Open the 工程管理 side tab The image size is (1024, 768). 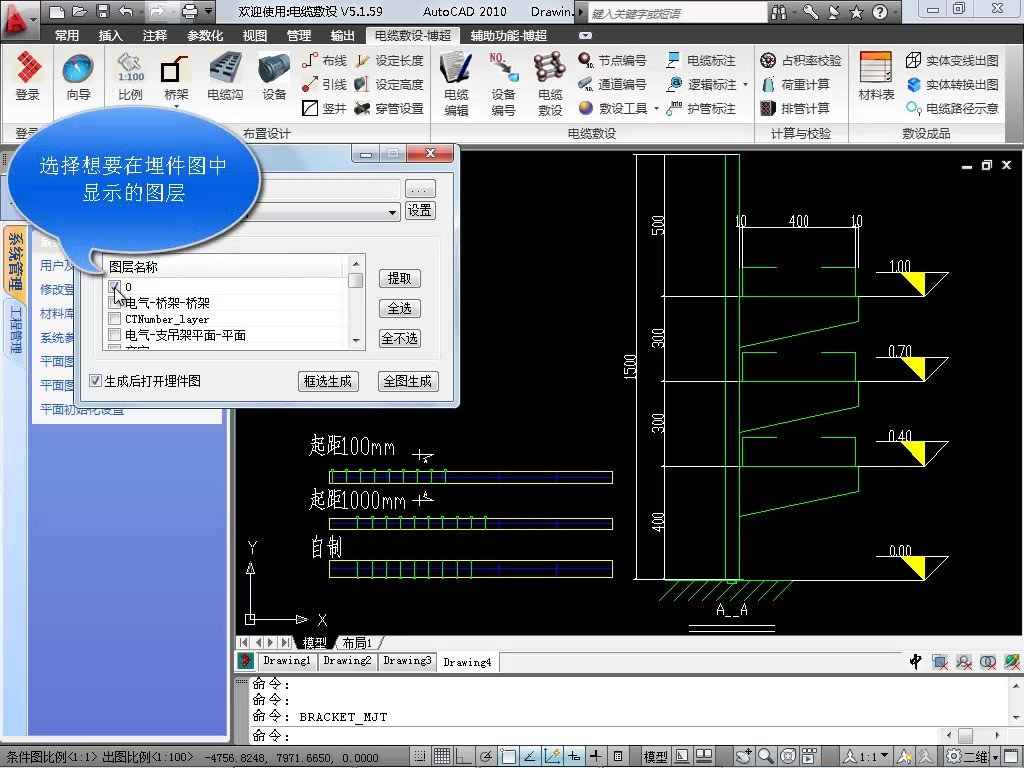pyautogui.click(x=16, y=329)
